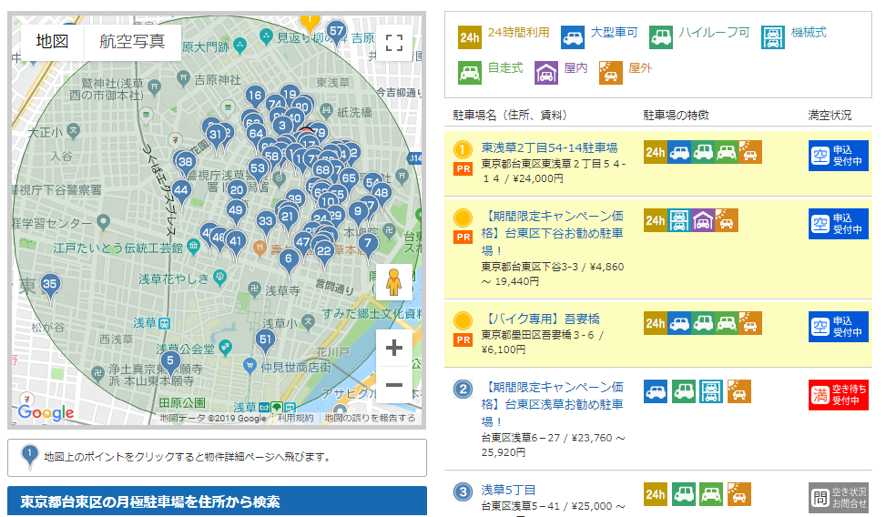Zoom out with the map minus button
Viewport: 886px width, 517px height.
pyautogui.click(x=394, y=385)
